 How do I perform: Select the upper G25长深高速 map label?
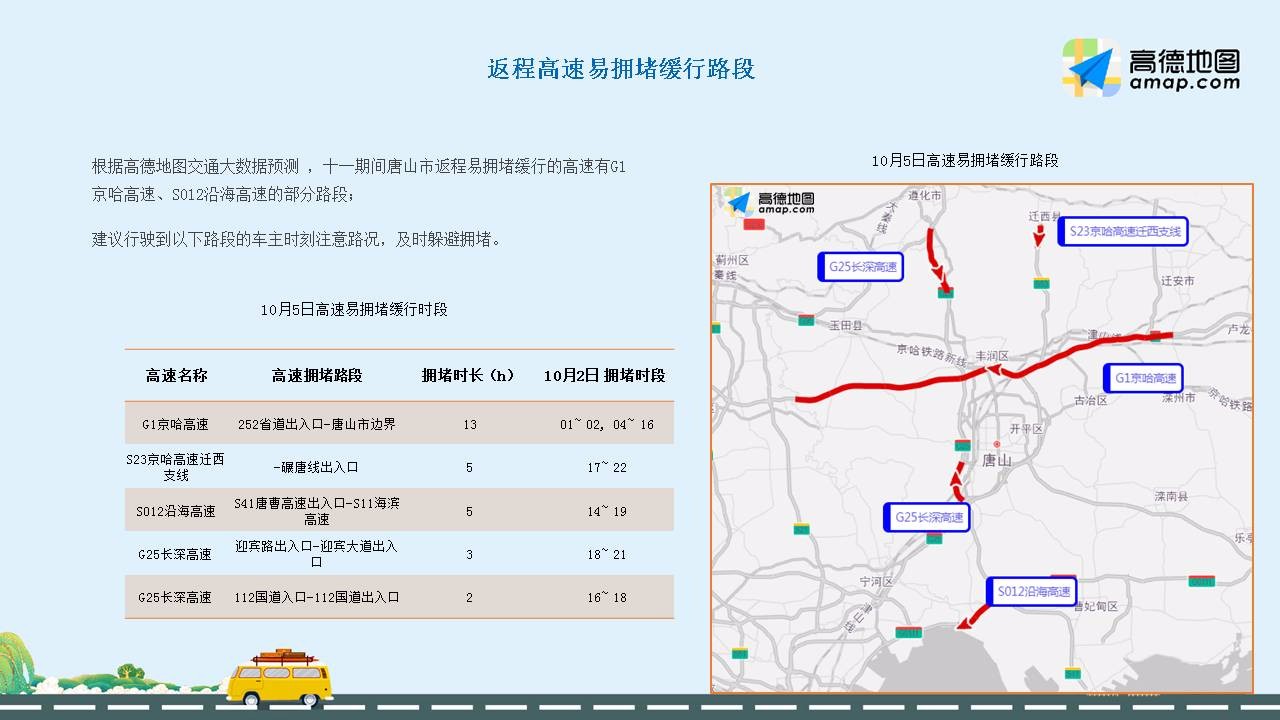coord(861,267)
